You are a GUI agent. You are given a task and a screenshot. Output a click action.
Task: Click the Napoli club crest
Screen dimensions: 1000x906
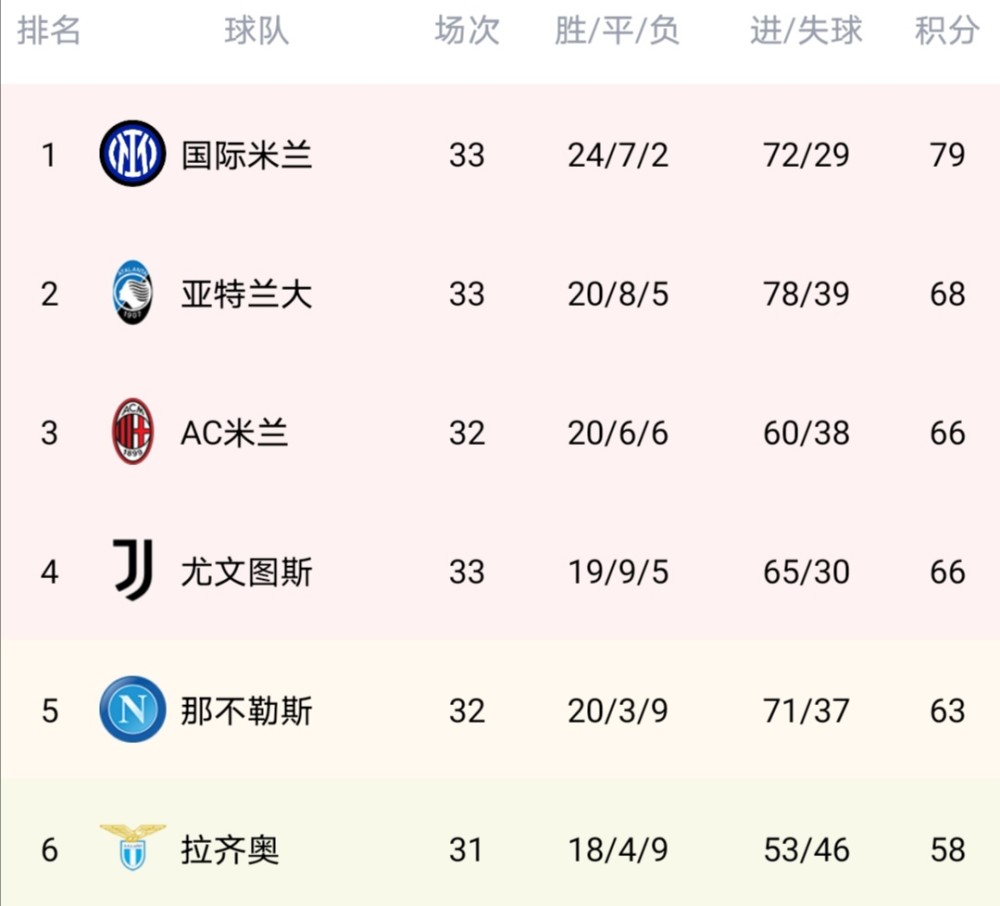coord(133,709)
